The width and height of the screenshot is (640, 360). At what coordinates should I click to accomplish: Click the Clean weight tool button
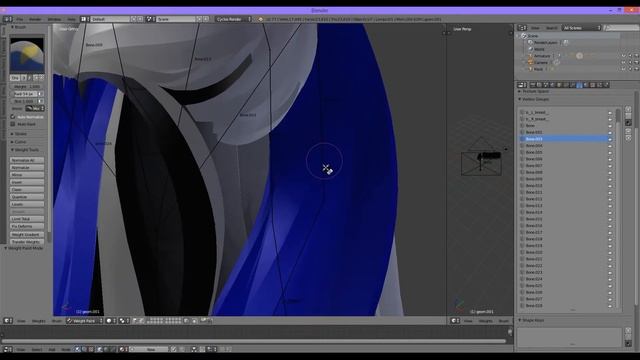(27, 190)
